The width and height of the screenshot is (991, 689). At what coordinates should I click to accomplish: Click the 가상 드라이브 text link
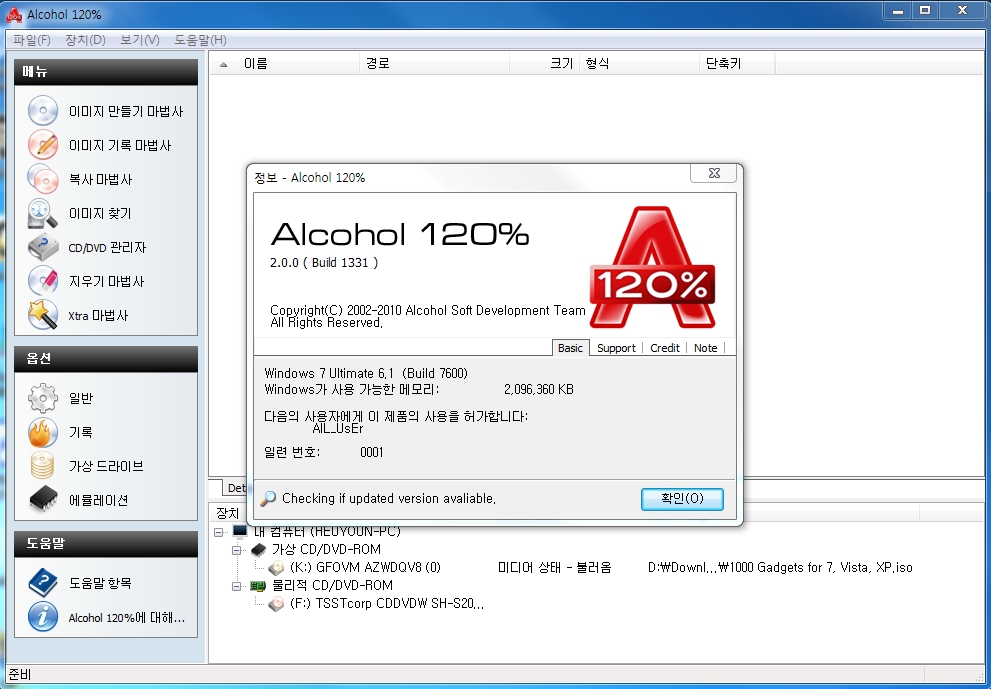(x=106, y=466)
